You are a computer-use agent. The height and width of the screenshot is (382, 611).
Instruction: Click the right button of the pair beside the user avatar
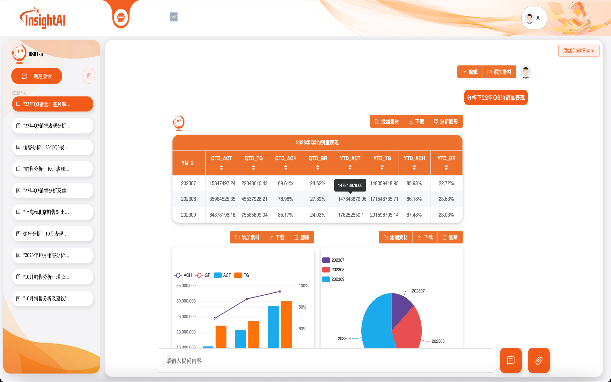point(499,72)
